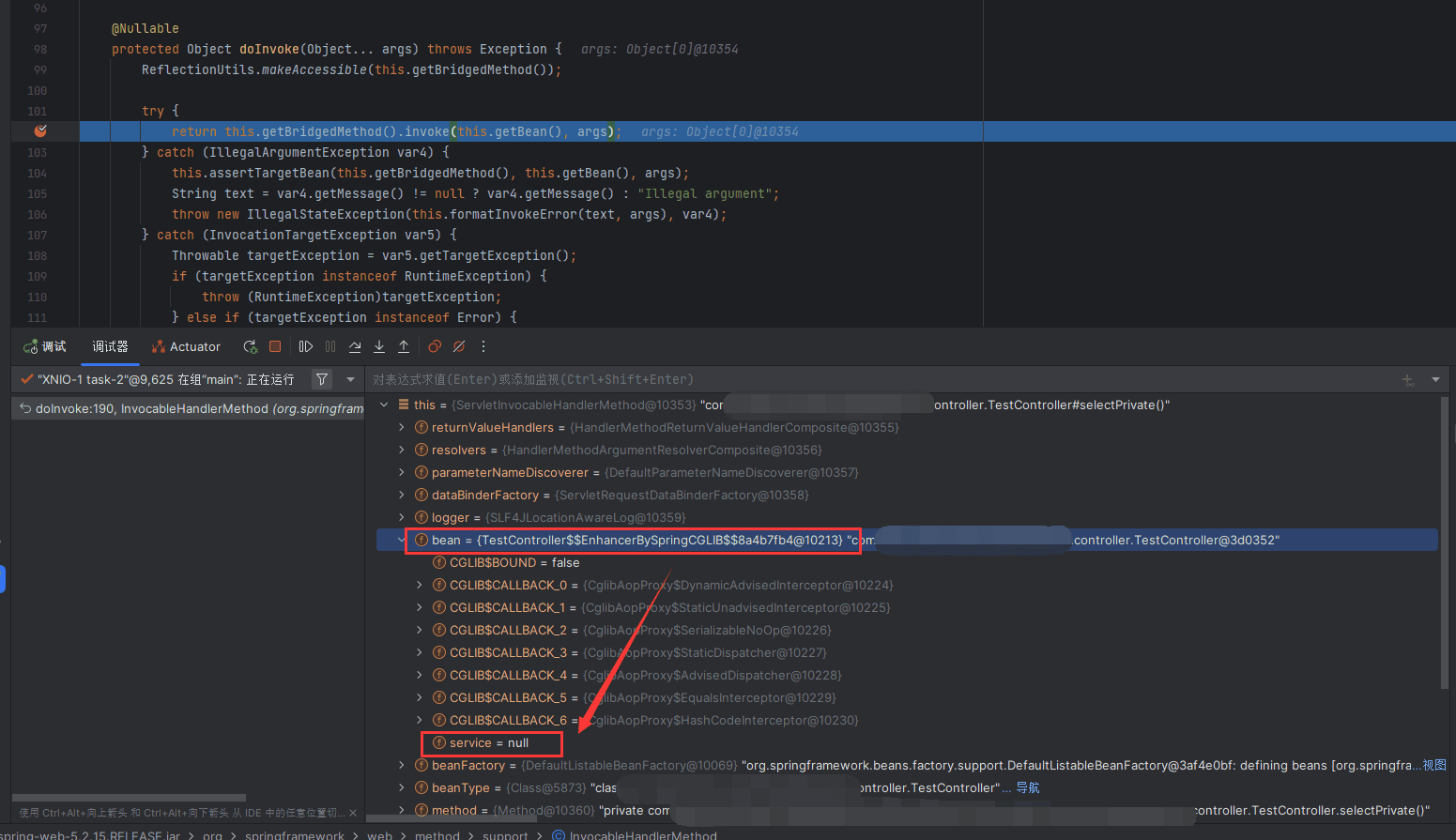This screenshot has height=840, width=1456.
Task: Resume program execution
Action: coord(306,346)
